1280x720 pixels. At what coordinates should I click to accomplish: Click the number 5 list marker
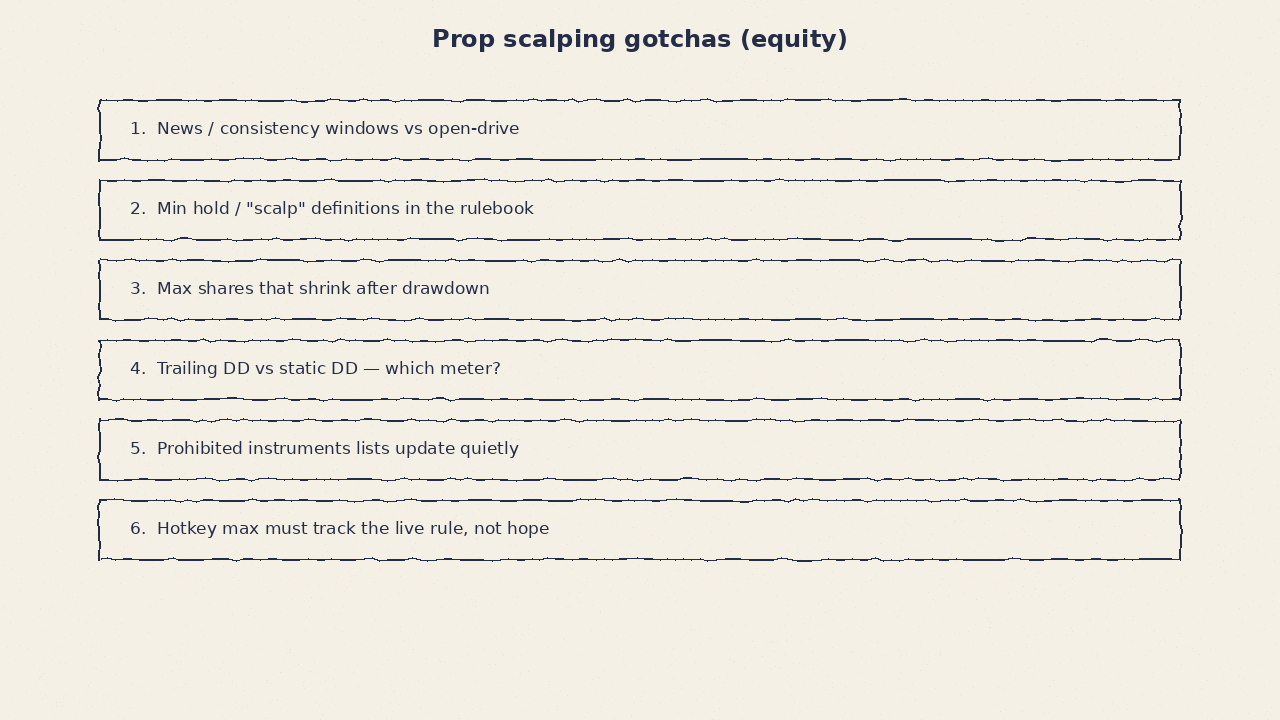click(x=138, y=449)
